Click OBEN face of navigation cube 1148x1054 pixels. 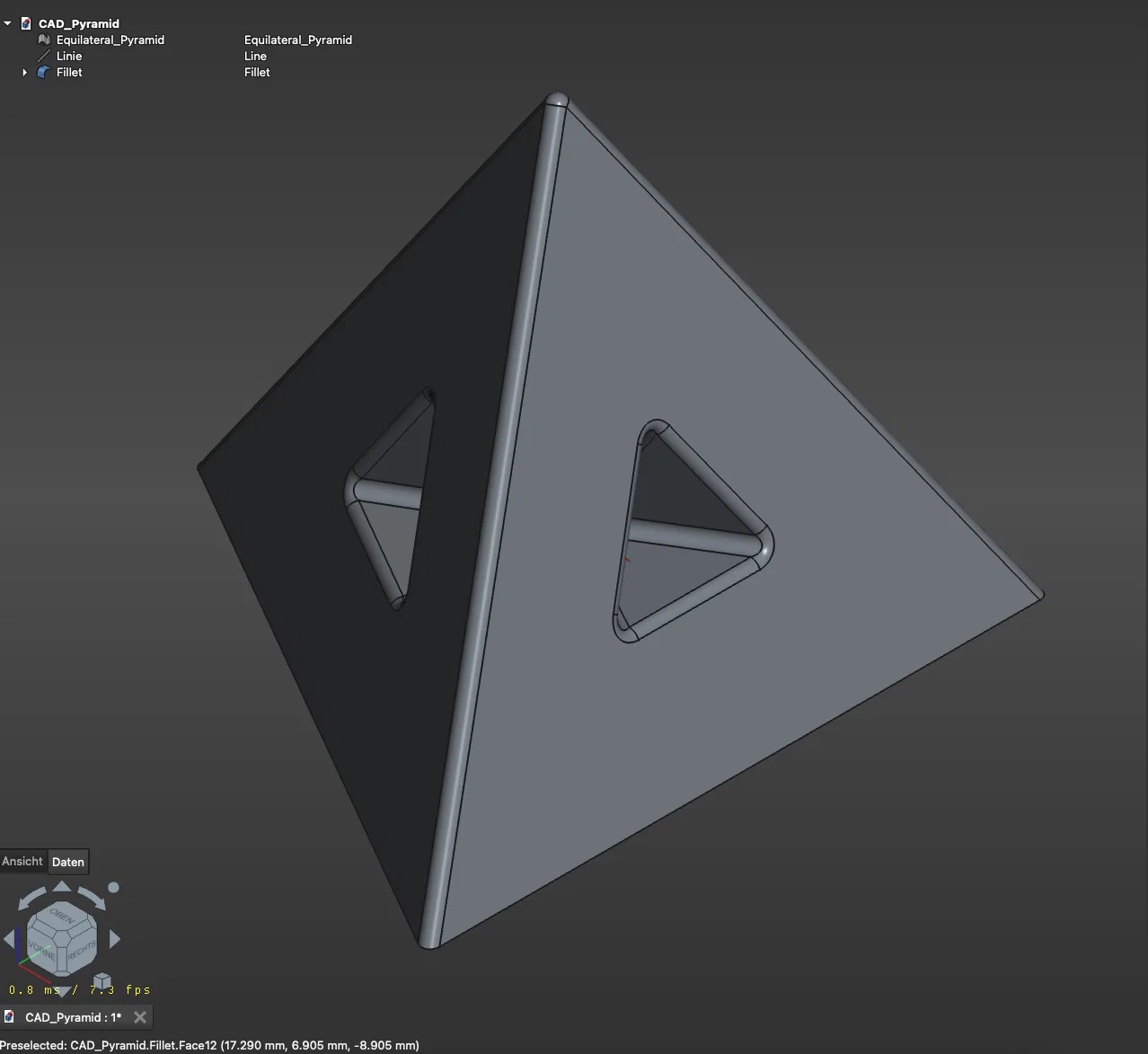62,917
